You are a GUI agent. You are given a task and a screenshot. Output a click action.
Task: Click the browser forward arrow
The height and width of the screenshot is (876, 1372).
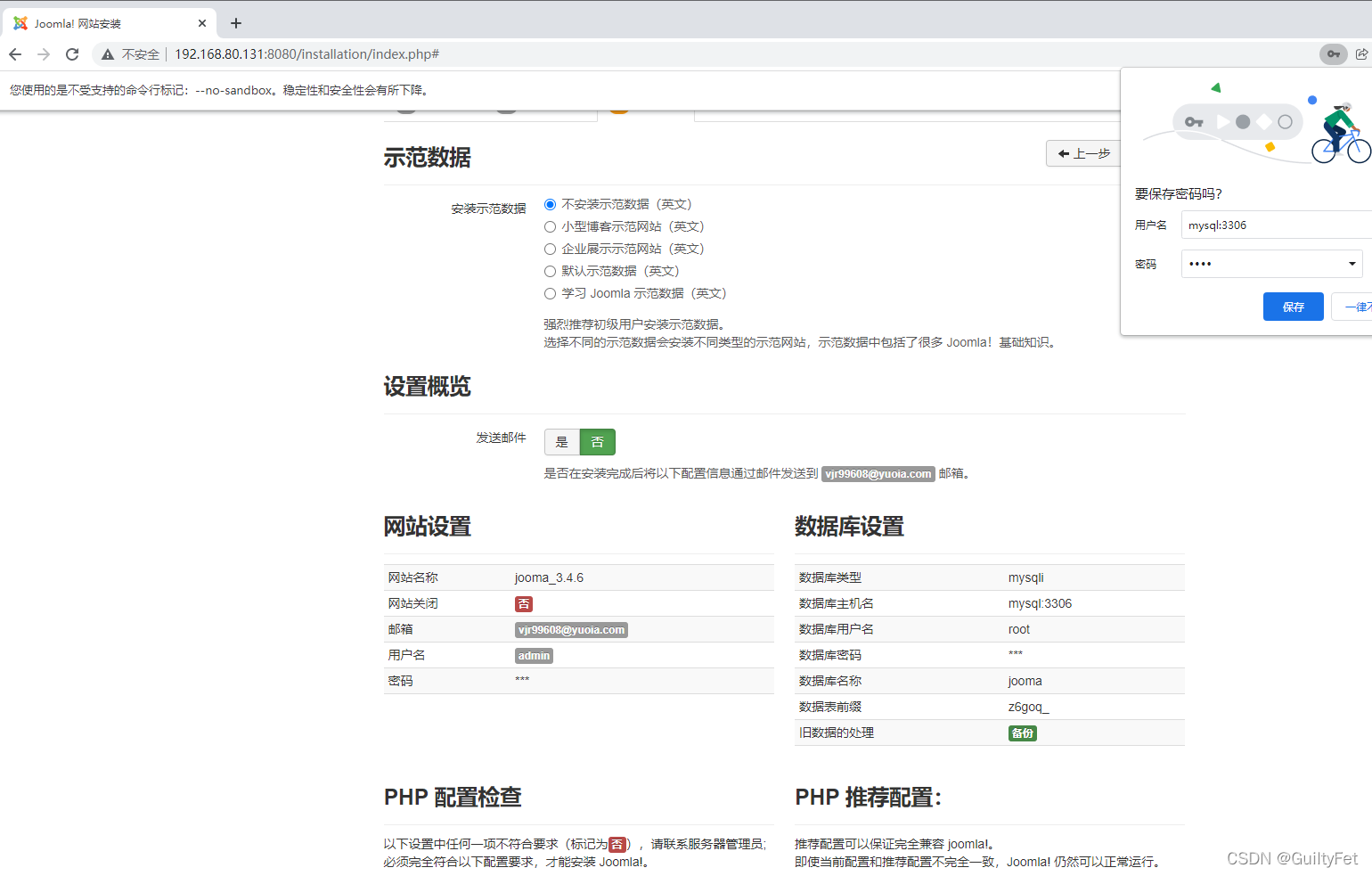tap(44, 54)
